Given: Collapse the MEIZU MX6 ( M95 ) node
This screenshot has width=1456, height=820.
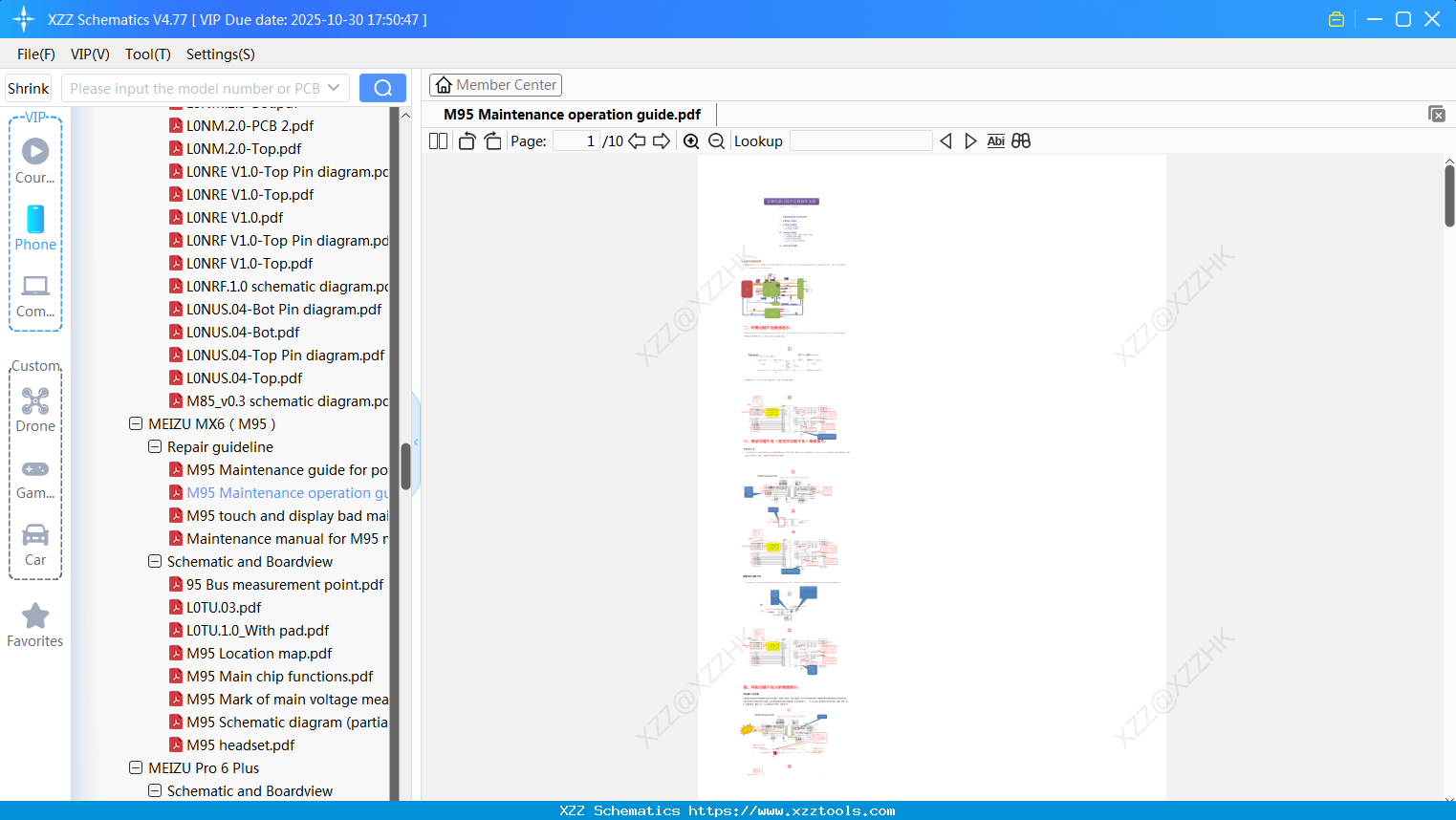Looking at the screenshot, I should pos(136,423).
